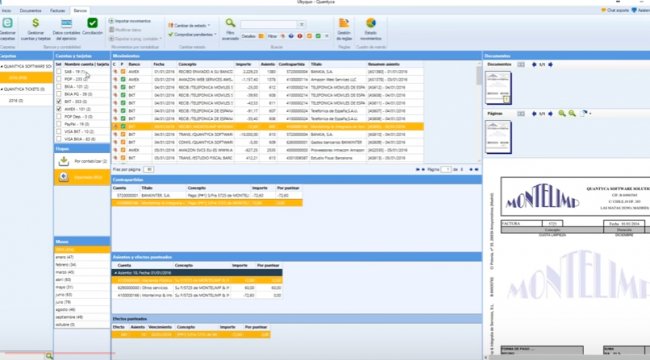Screen dimensions: 650x360
Task: Collapse the Asiento 10 group row
Action: (116, 273)
